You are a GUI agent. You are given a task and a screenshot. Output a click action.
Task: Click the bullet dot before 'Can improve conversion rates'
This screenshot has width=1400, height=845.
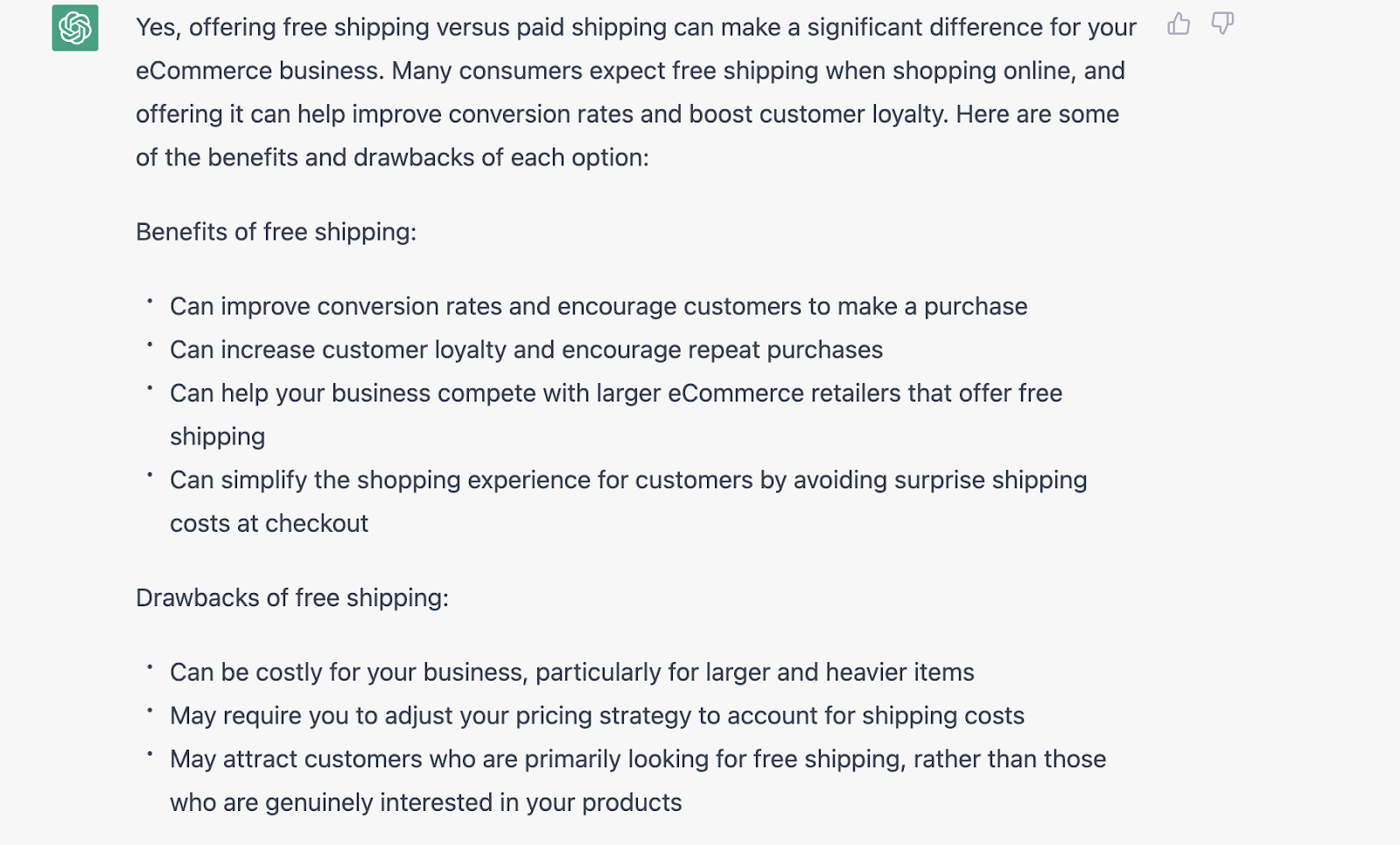click(150, 301)
